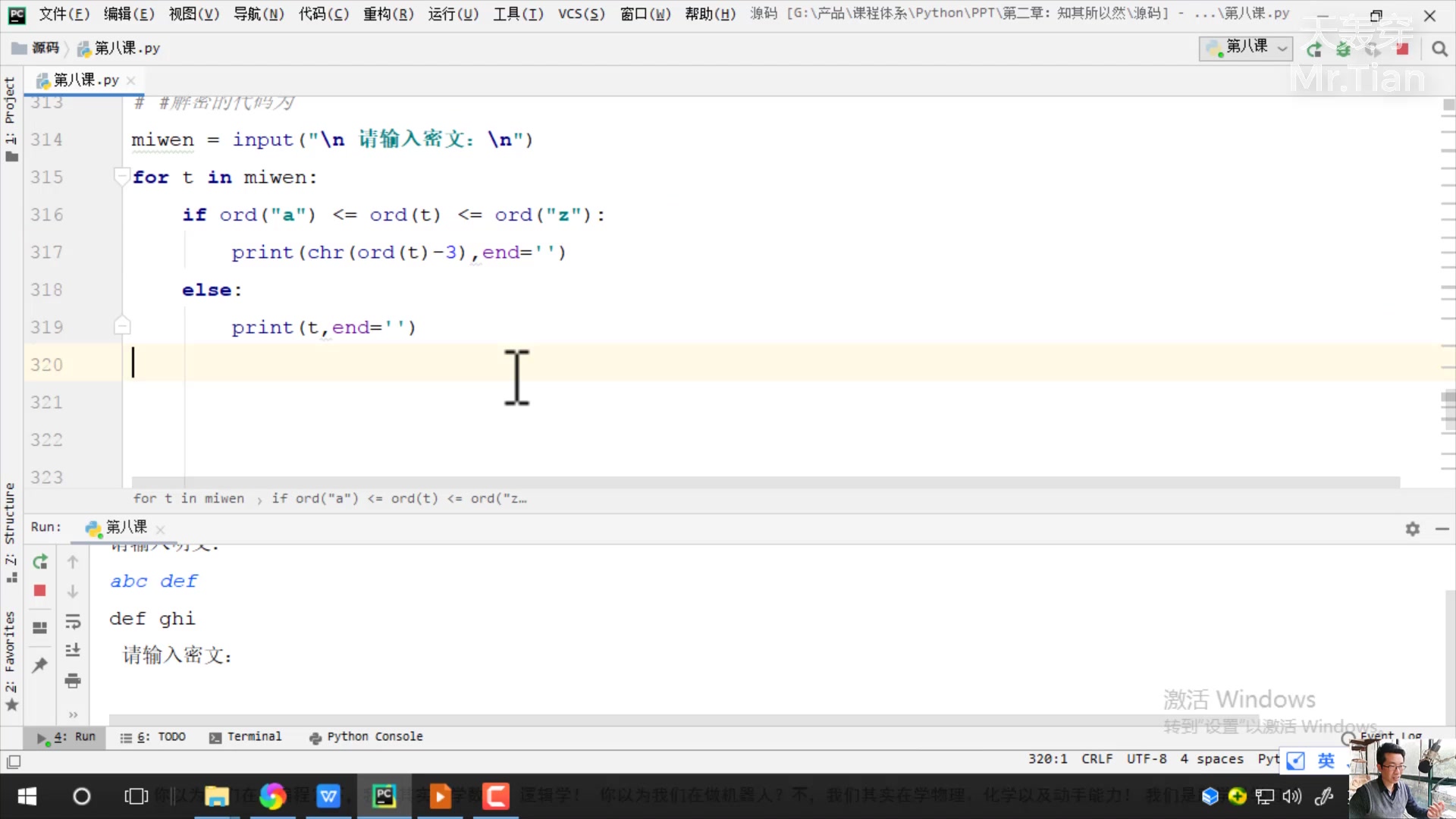Viewport: 1456px width, 819px height.
Task: Open the Python Console tab
Action: pos(366,736)
